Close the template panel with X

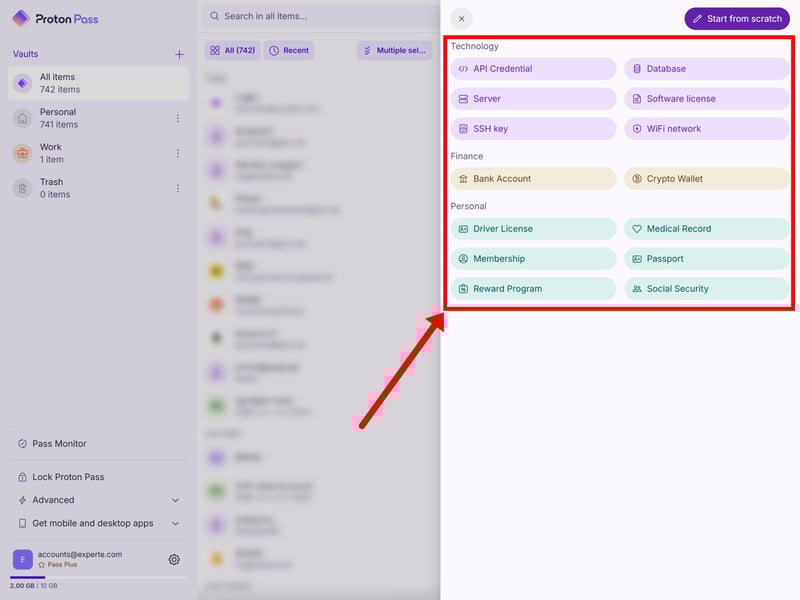(461, 19)
